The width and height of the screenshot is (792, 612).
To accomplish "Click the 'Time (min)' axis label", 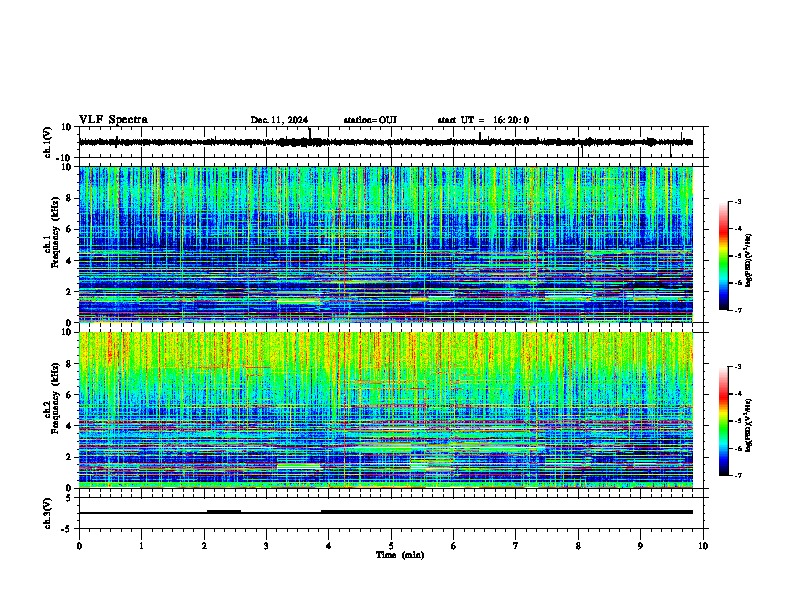I will [400, 555].
